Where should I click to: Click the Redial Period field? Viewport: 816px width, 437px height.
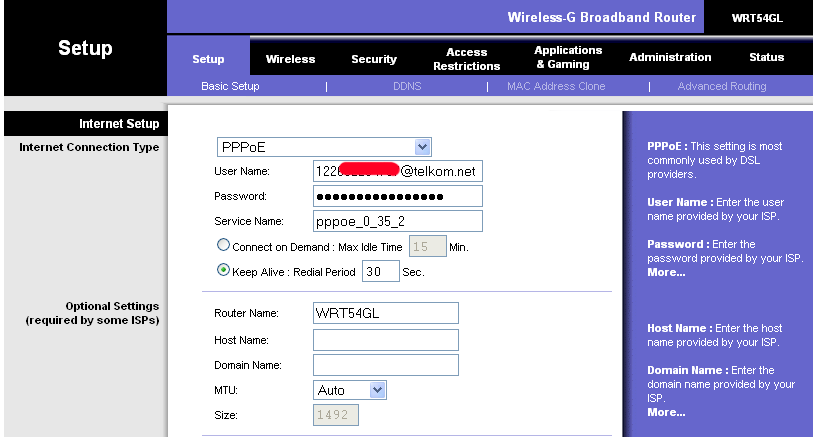[380, 271]
